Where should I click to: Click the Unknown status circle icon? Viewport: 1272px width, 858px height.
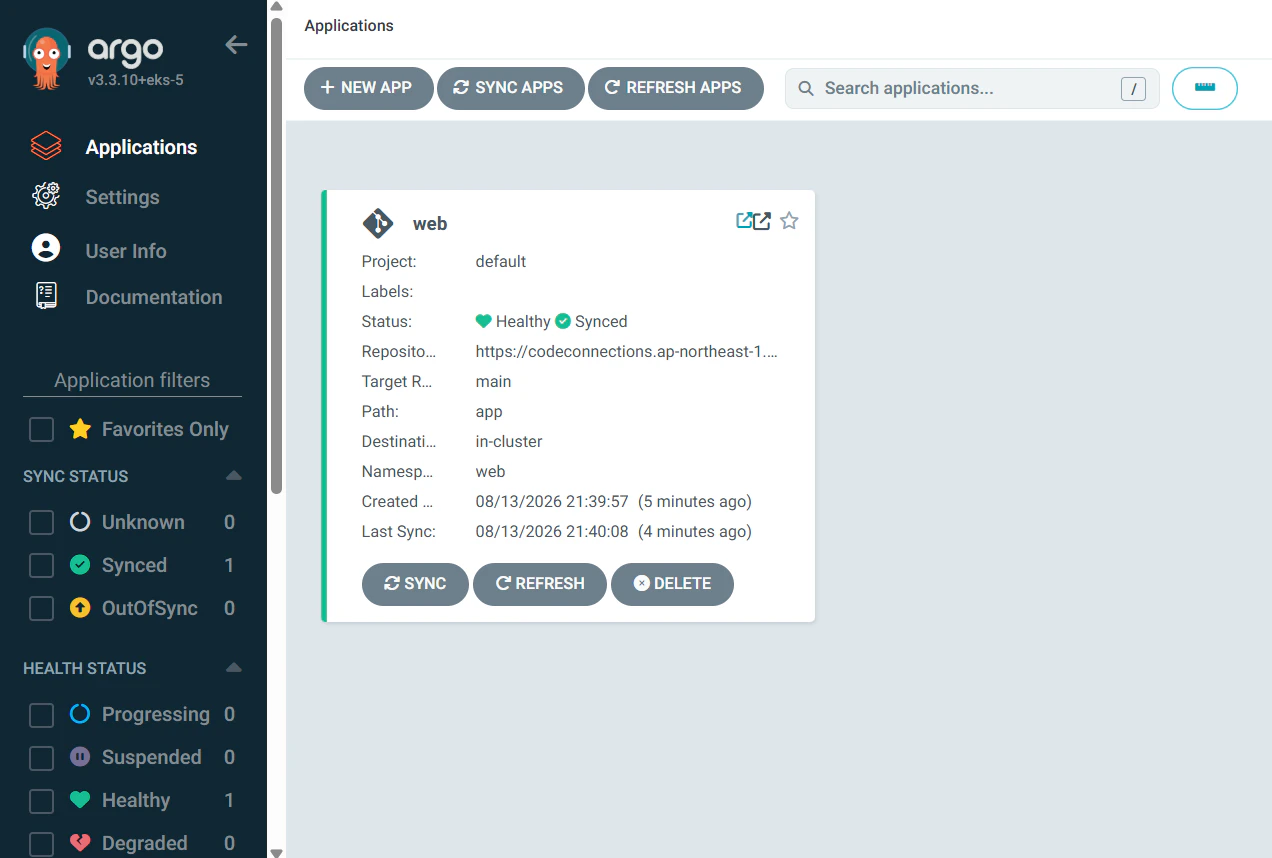pyautogui.click(x=80, y=522)
